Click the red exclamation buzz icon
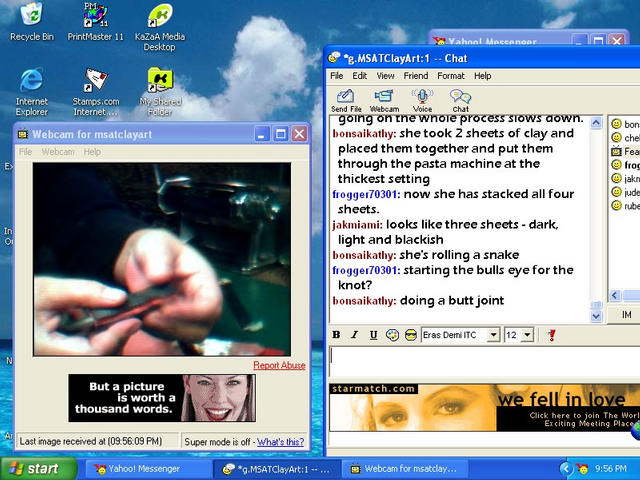The width and height of the screenshot is (640, 480). tap(552, 335)
